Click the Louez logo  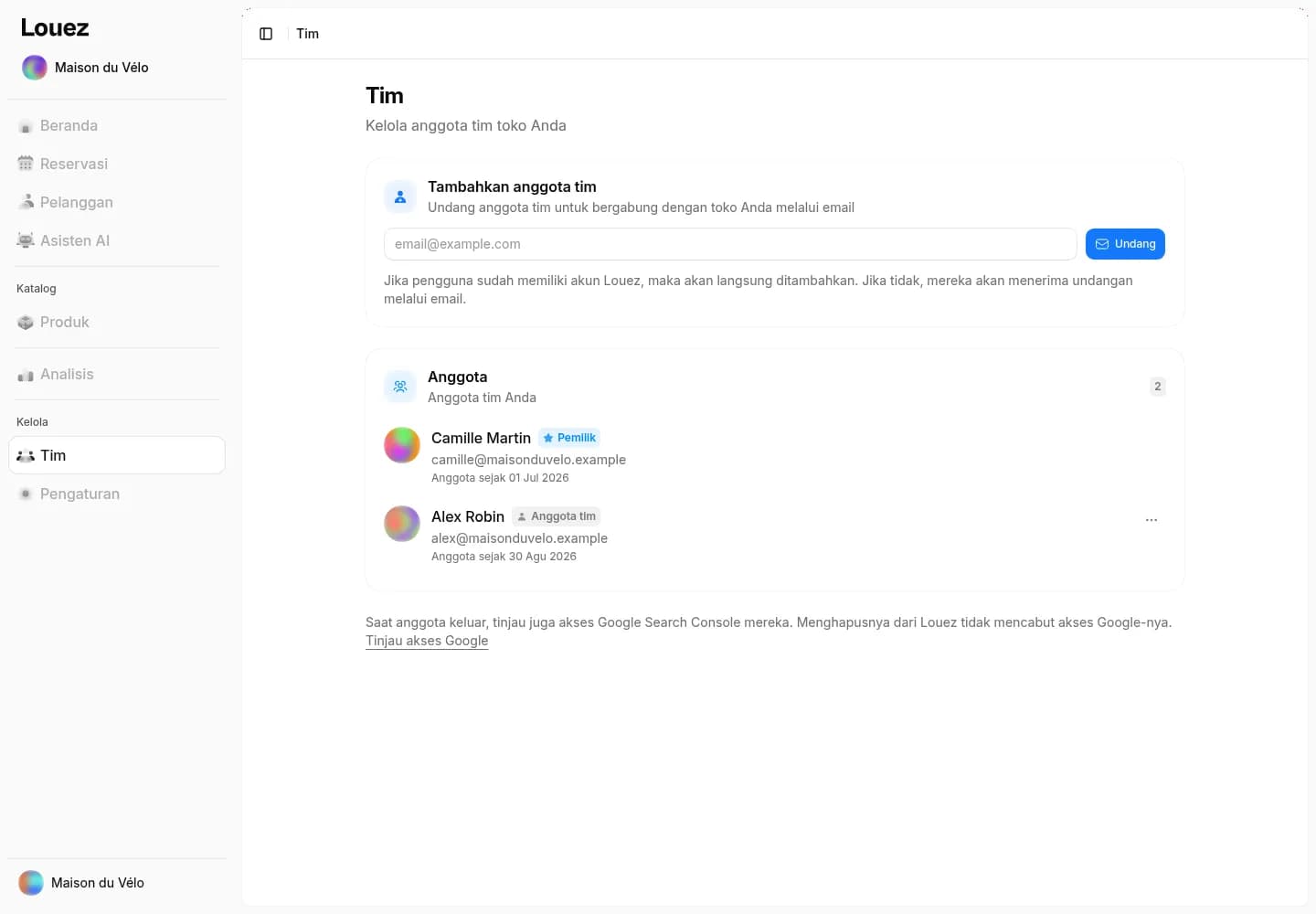coord(55,27)
